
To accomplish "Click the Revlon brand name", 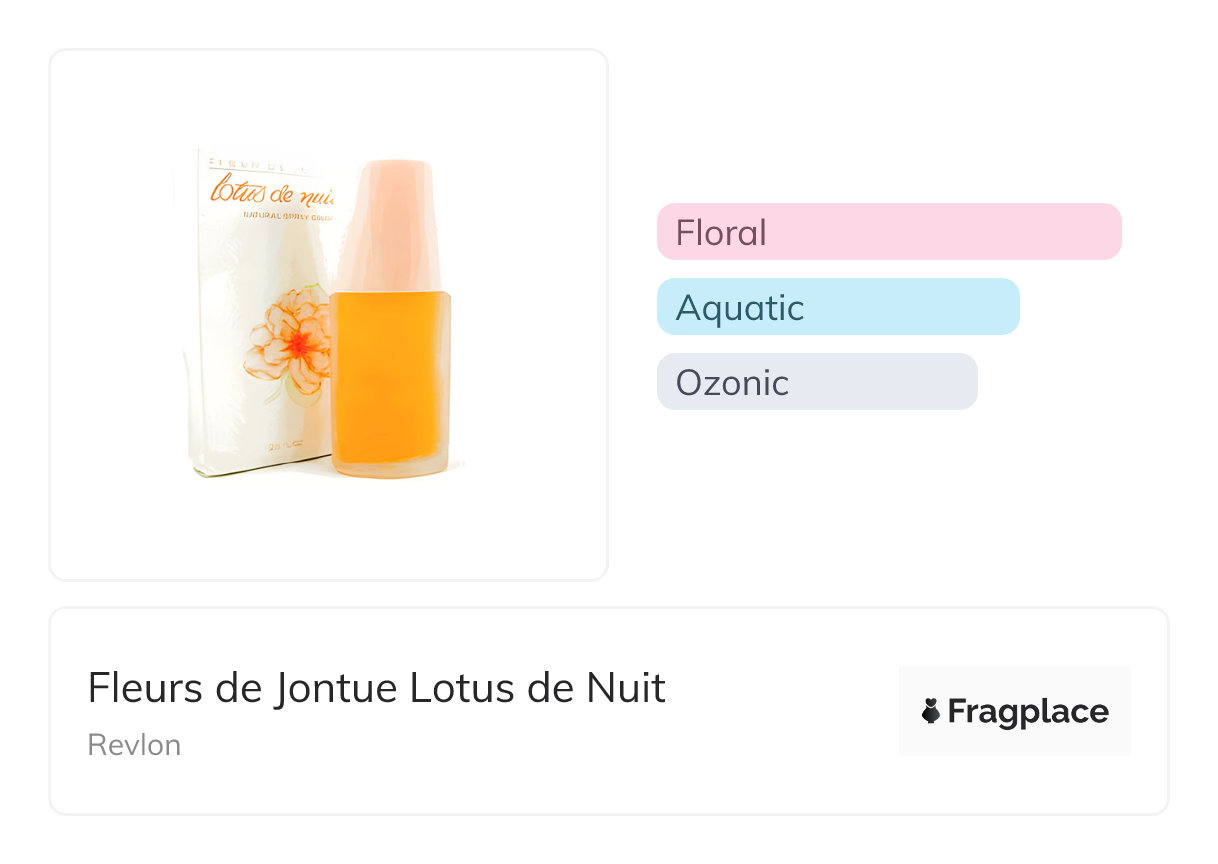I will pyautogui.click(x=134, y=745).
